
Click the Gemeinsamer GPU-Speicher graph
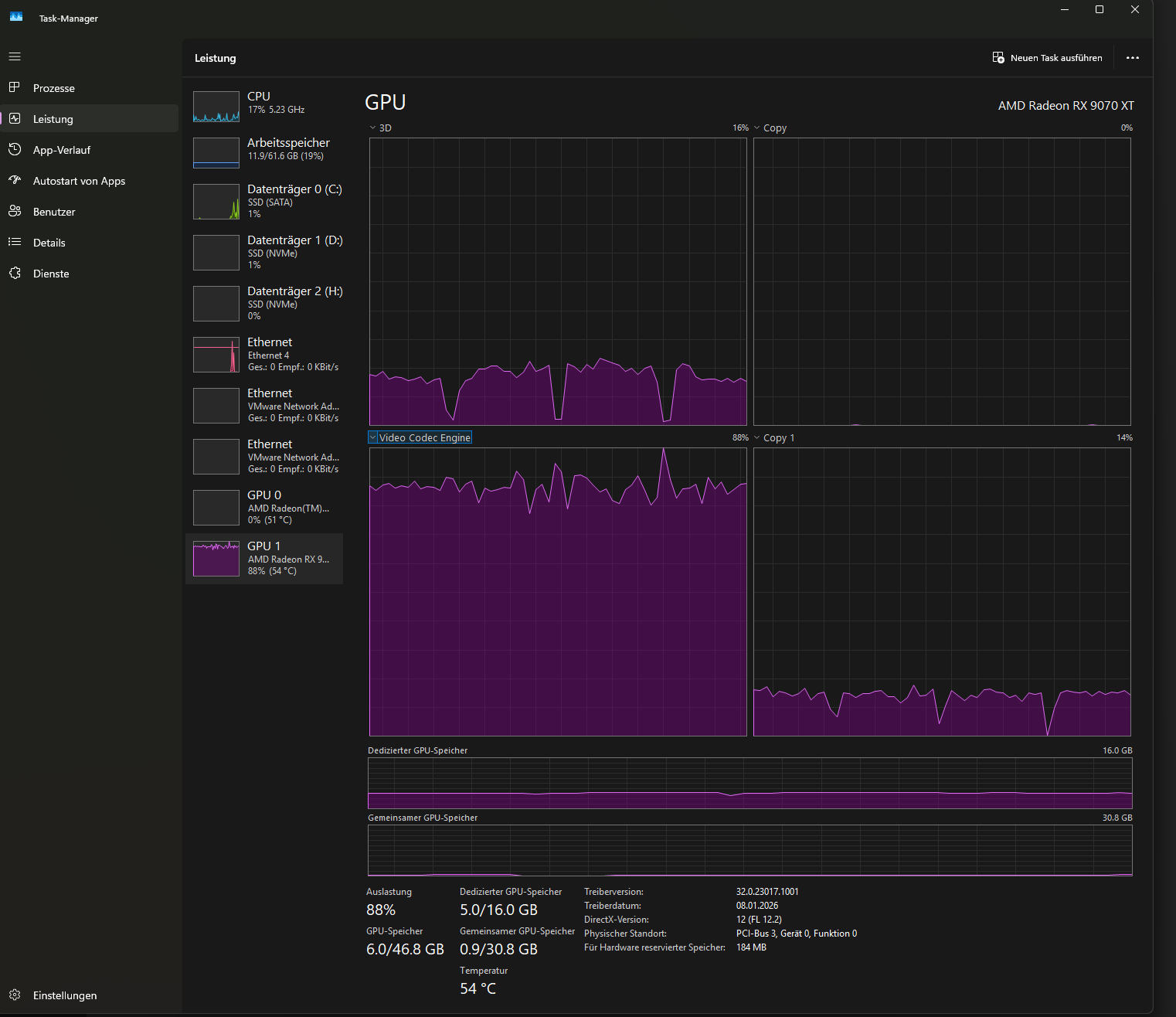point(750,850)
